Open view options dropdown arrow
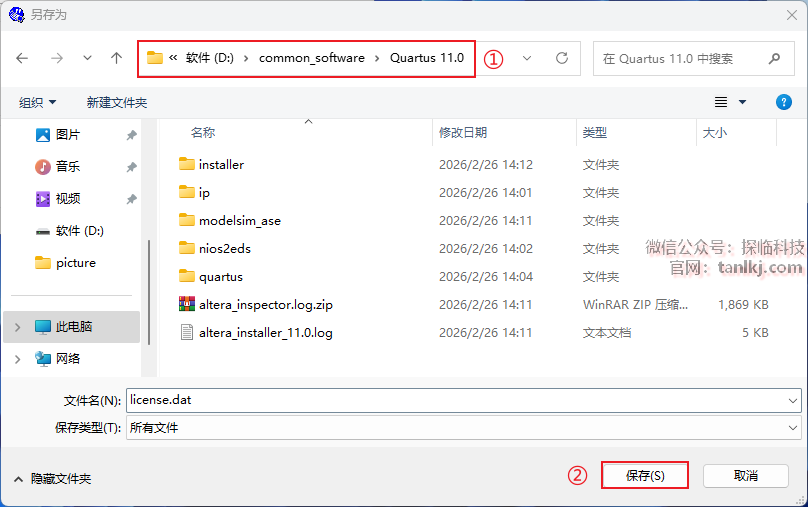 (743, 103)
